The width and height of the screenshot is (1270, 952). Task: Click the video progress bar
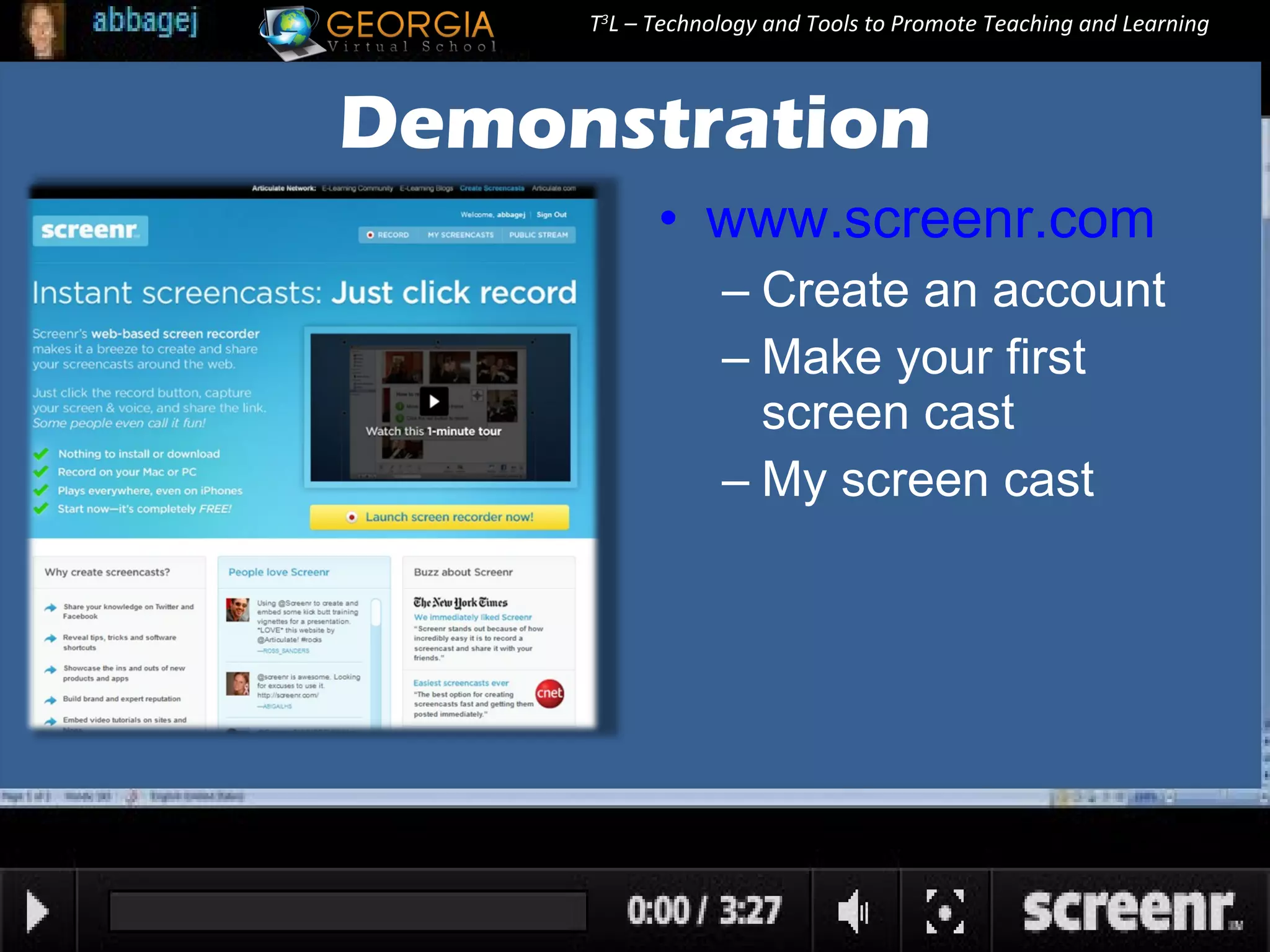click(x=348, y=911)
